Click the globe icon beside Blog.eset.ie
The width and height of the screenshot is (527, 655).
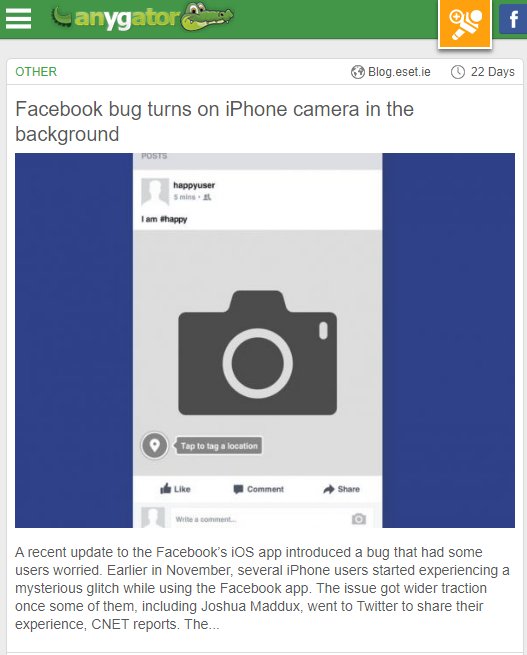point(357,72)
